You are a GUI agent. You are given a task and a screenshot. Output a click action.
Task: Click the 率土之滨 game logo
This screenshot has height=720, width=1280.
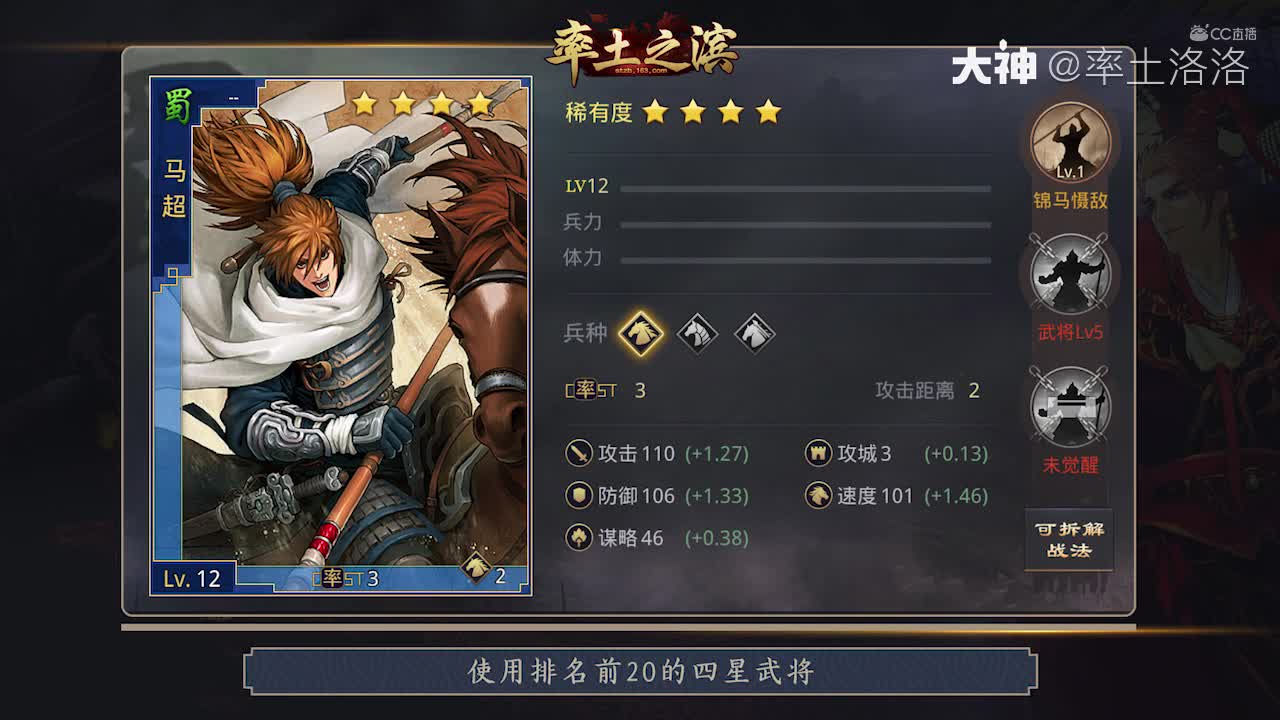coord(641,49)
